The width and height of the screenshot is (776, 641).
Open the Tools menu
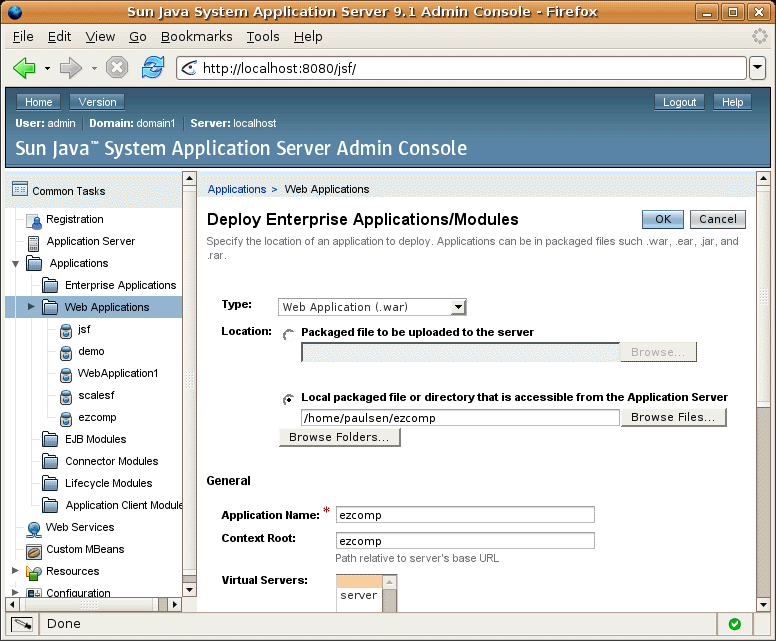tap(263, 36)
